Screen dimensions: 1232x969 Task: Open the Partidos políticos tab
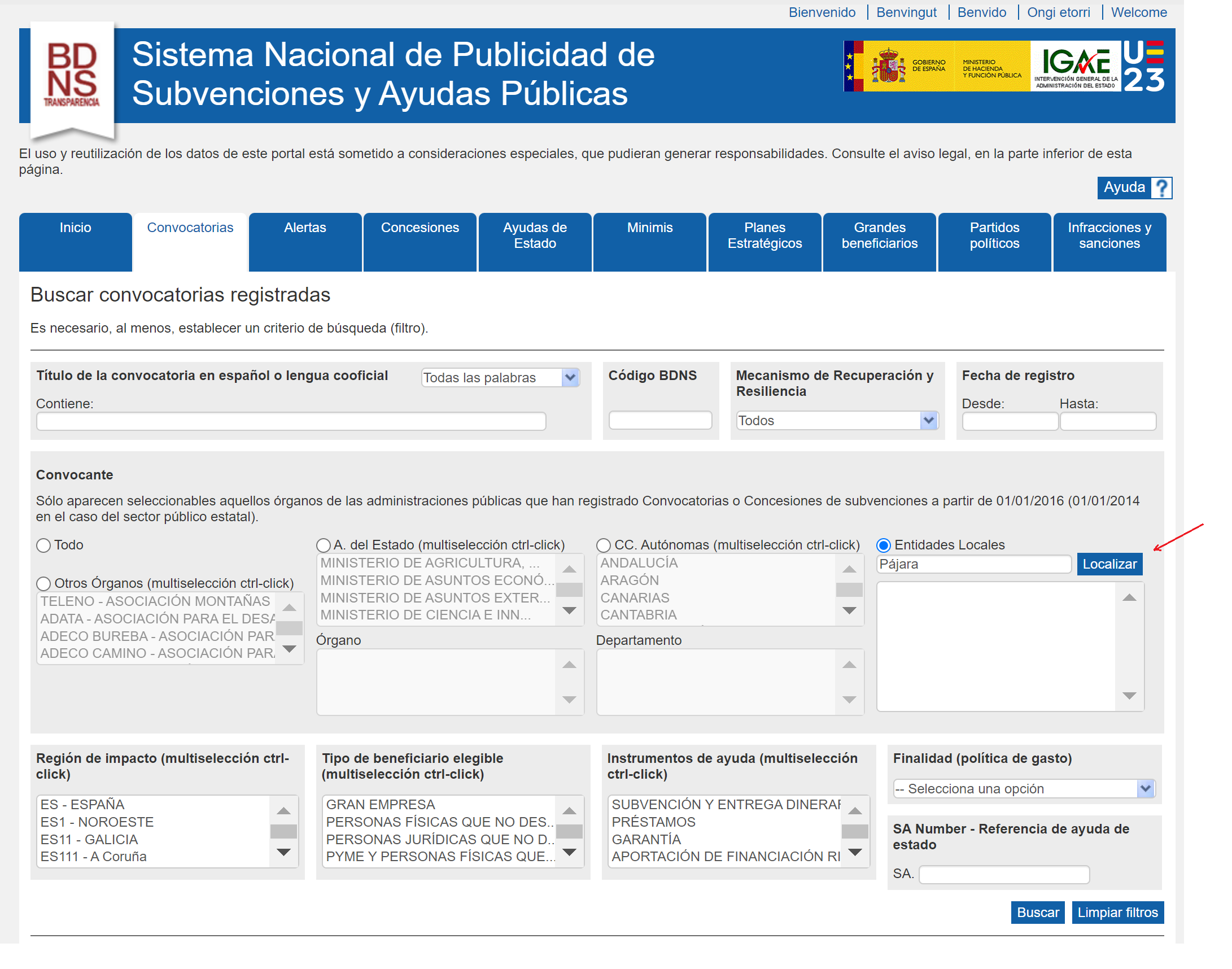coord(995,242)
